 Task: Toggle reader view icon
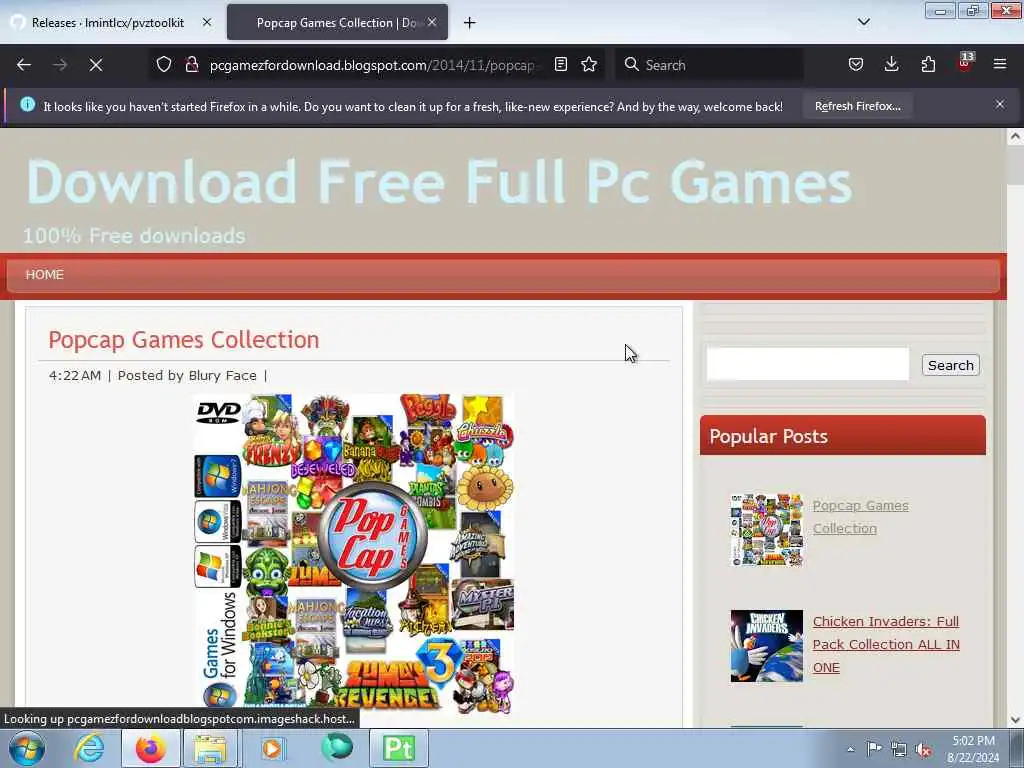[x=560, y=65]
